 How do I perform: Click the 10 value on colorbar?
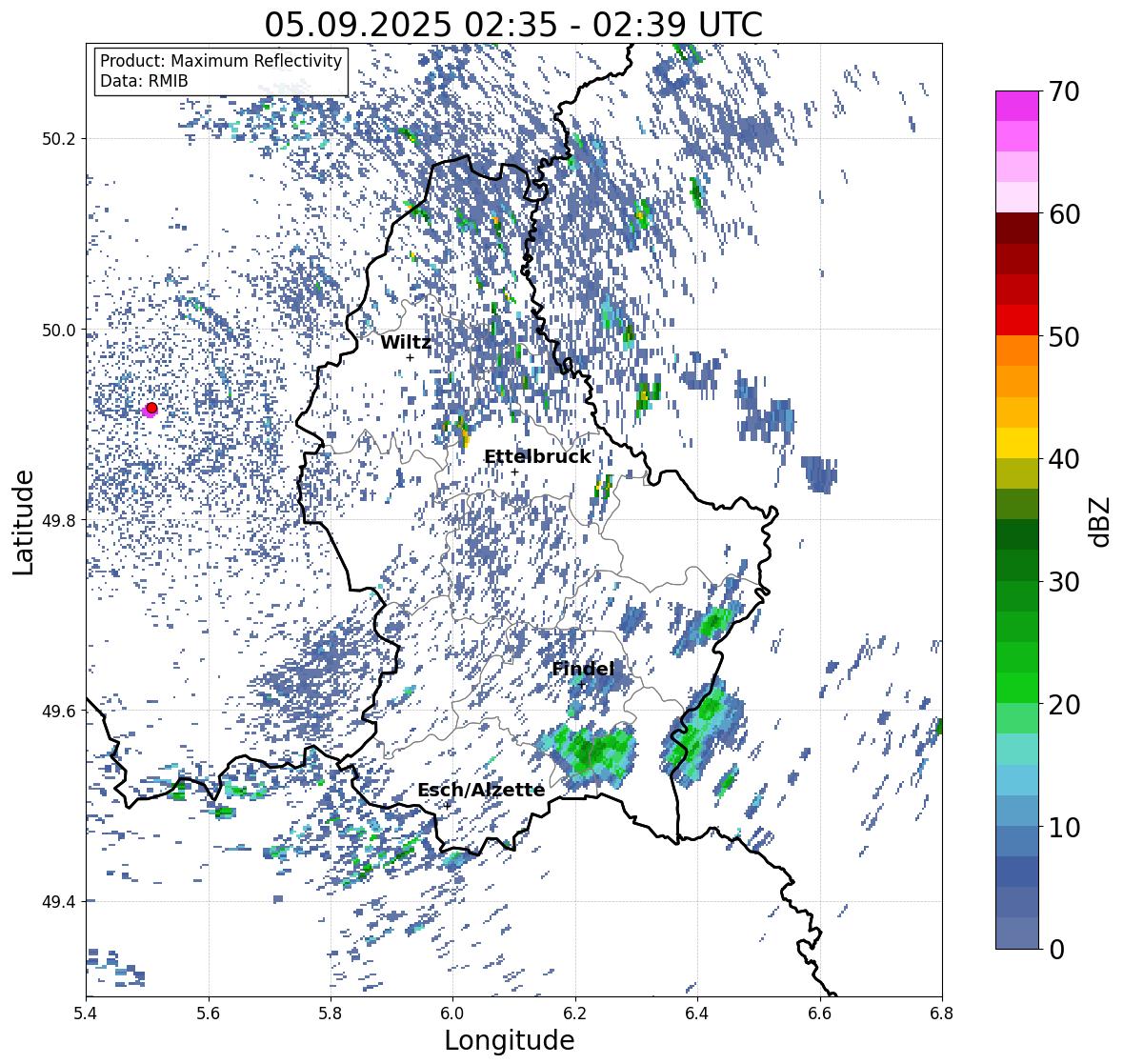pos(1063,827)
